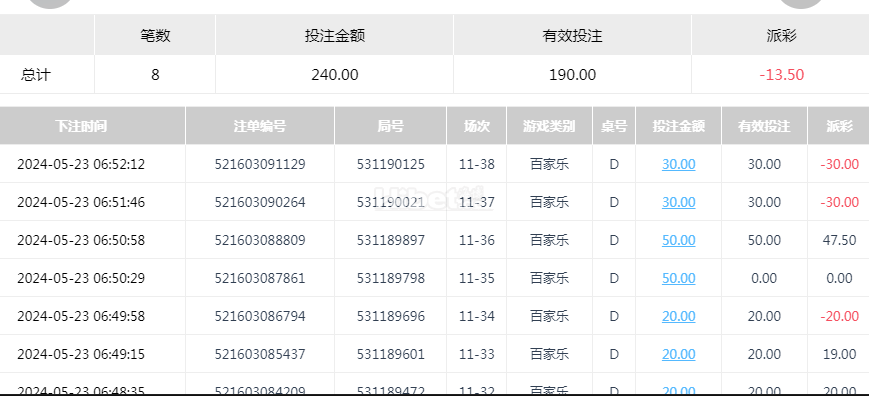Viewport: 869px width, 396px height.
Task: Click the 场次 column header
Action: click(477, 126)
